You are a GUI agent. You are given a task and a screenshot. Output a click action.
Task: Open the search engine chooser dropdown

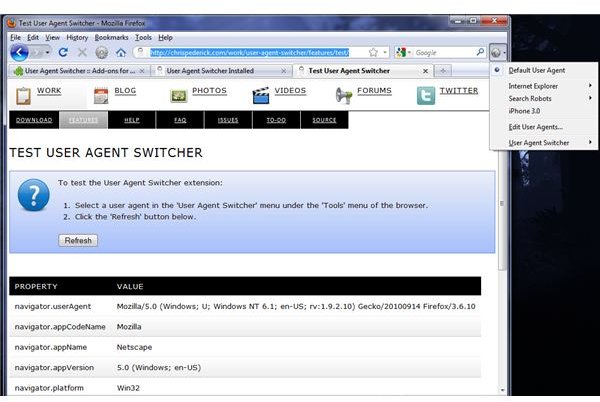coord(409,52)
